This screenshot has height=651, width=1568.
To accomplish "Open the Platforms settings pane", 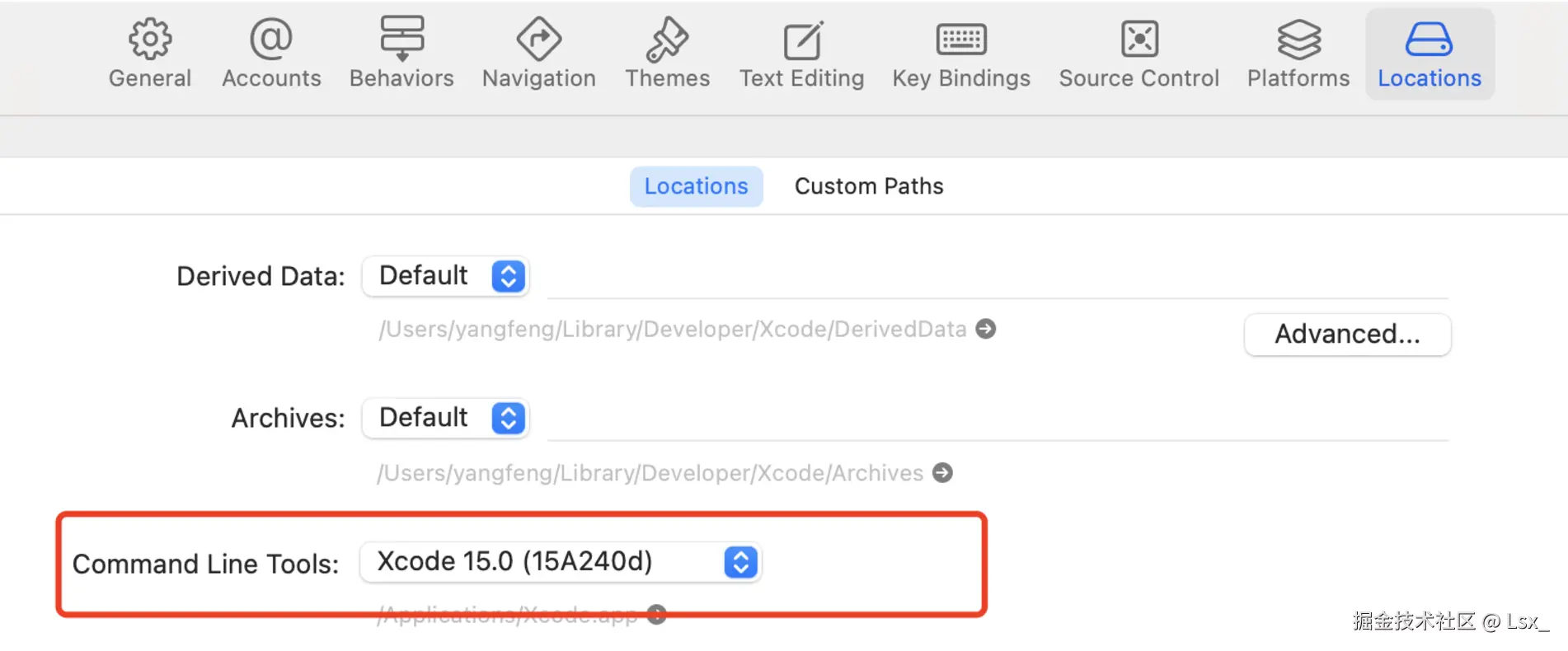I will [1298, 54].
